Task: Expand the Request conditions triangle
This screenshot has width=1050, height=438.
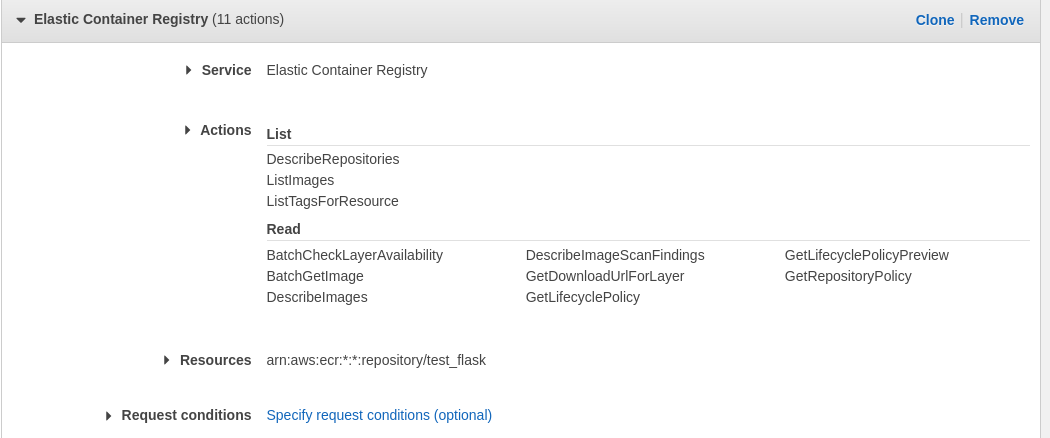Action: tap(108, 416)
